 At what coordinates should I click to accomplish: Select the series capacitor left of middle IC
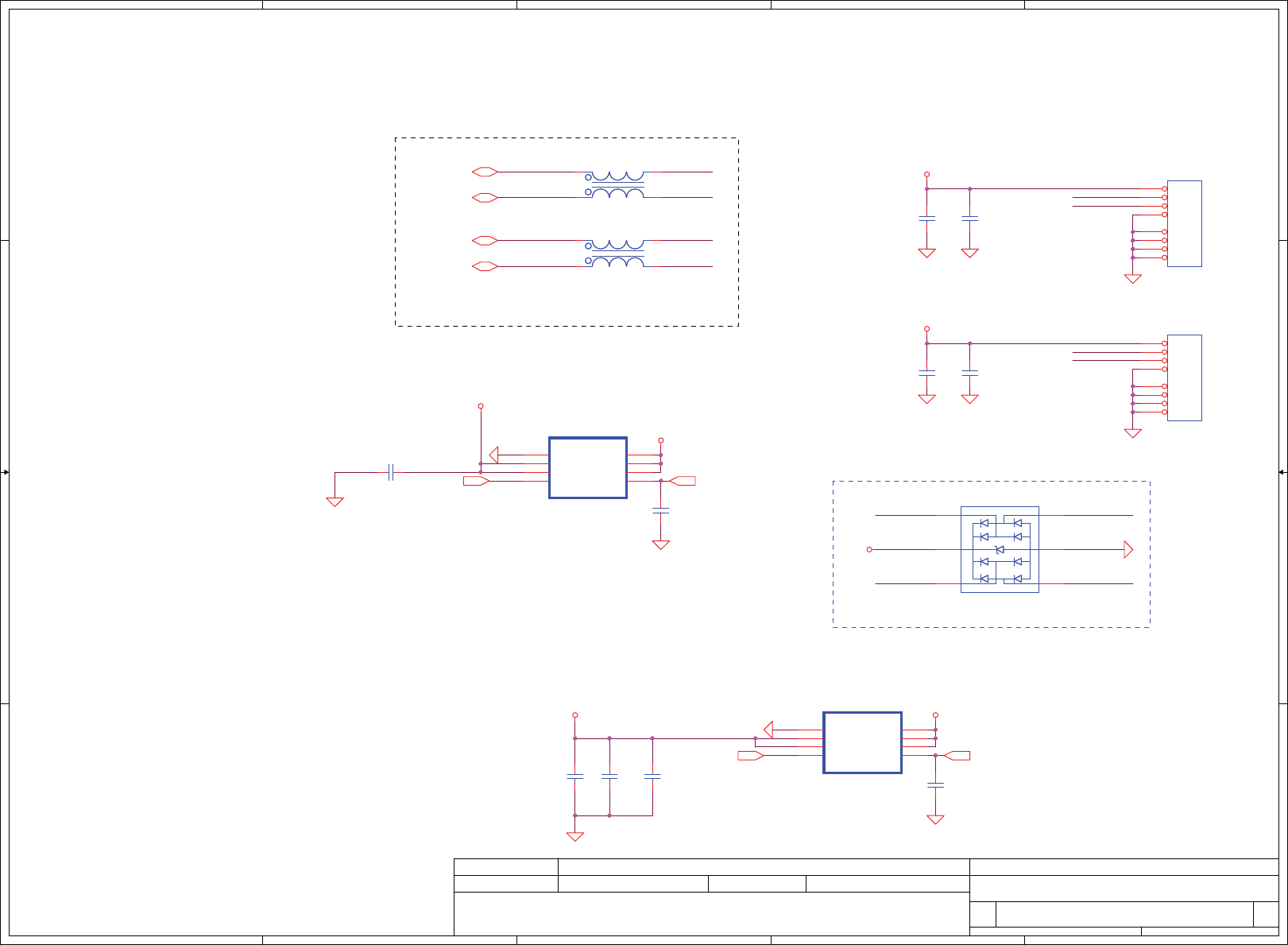(x=391, y=472)
